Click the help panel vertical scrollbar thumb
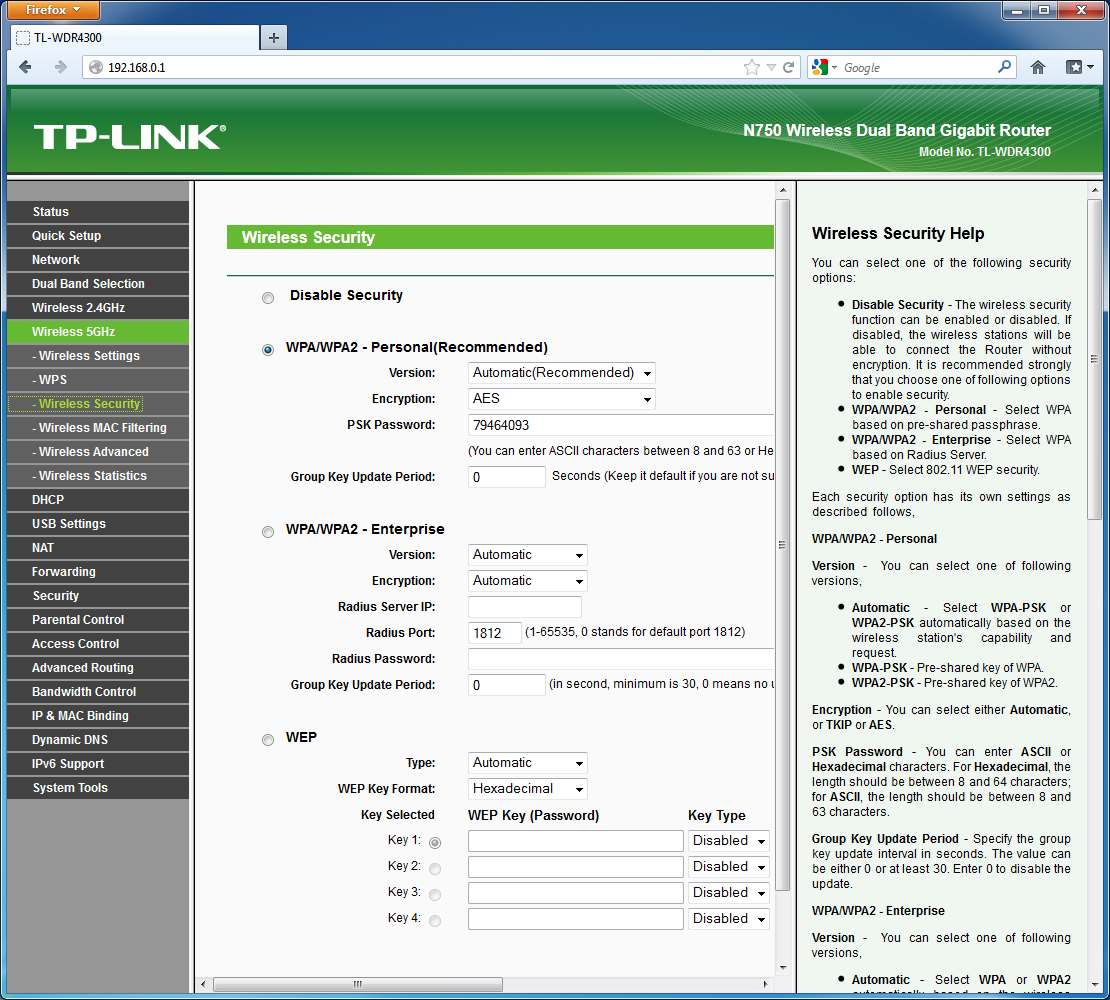The height and width of the screenshot is (1000, 1110). [x=1094, y=360]
